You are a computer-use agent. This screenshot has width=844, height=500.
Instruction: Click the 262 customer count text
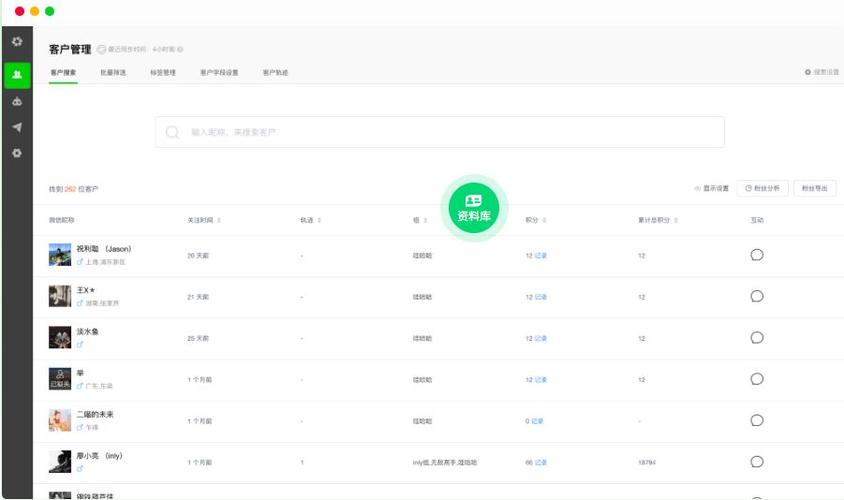pos(70,189)
